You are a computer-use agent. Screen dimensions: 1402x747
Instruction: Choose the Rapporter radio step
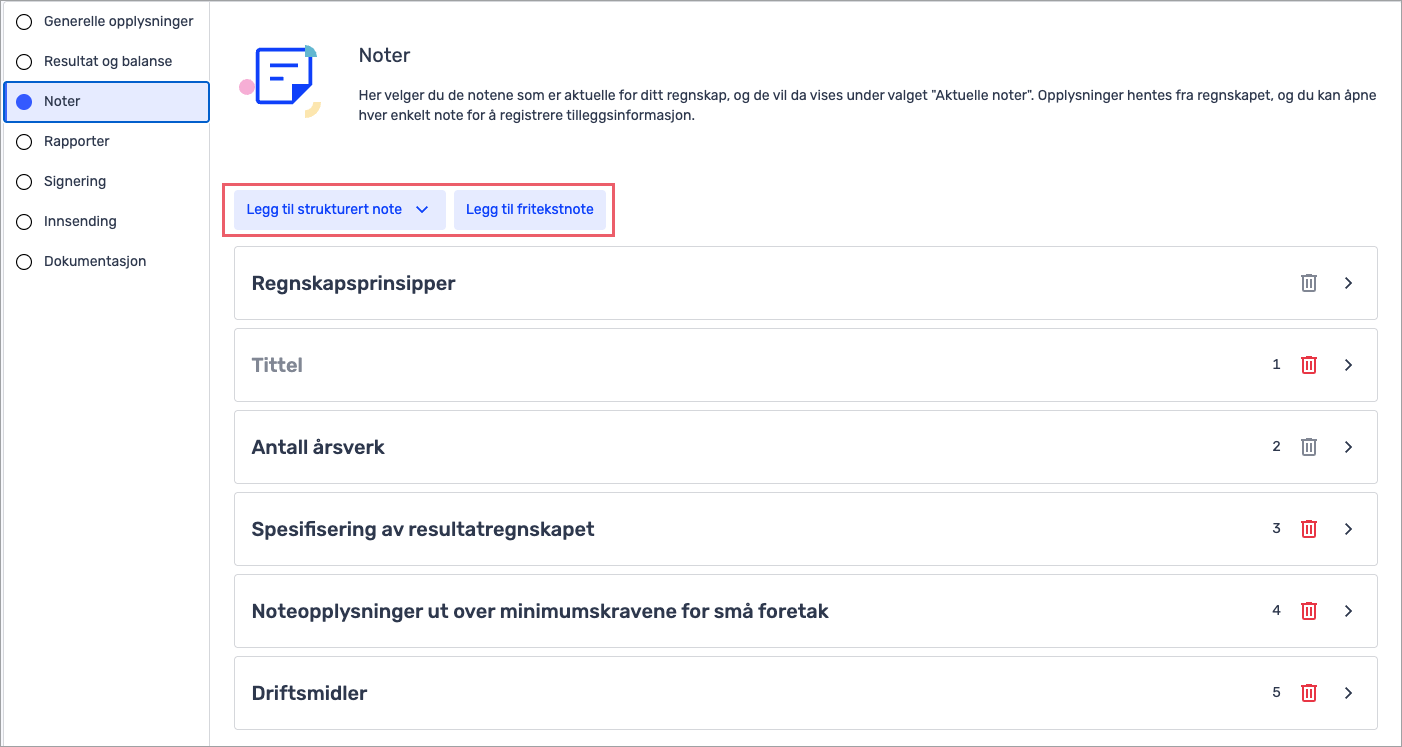tap(25, 142)
